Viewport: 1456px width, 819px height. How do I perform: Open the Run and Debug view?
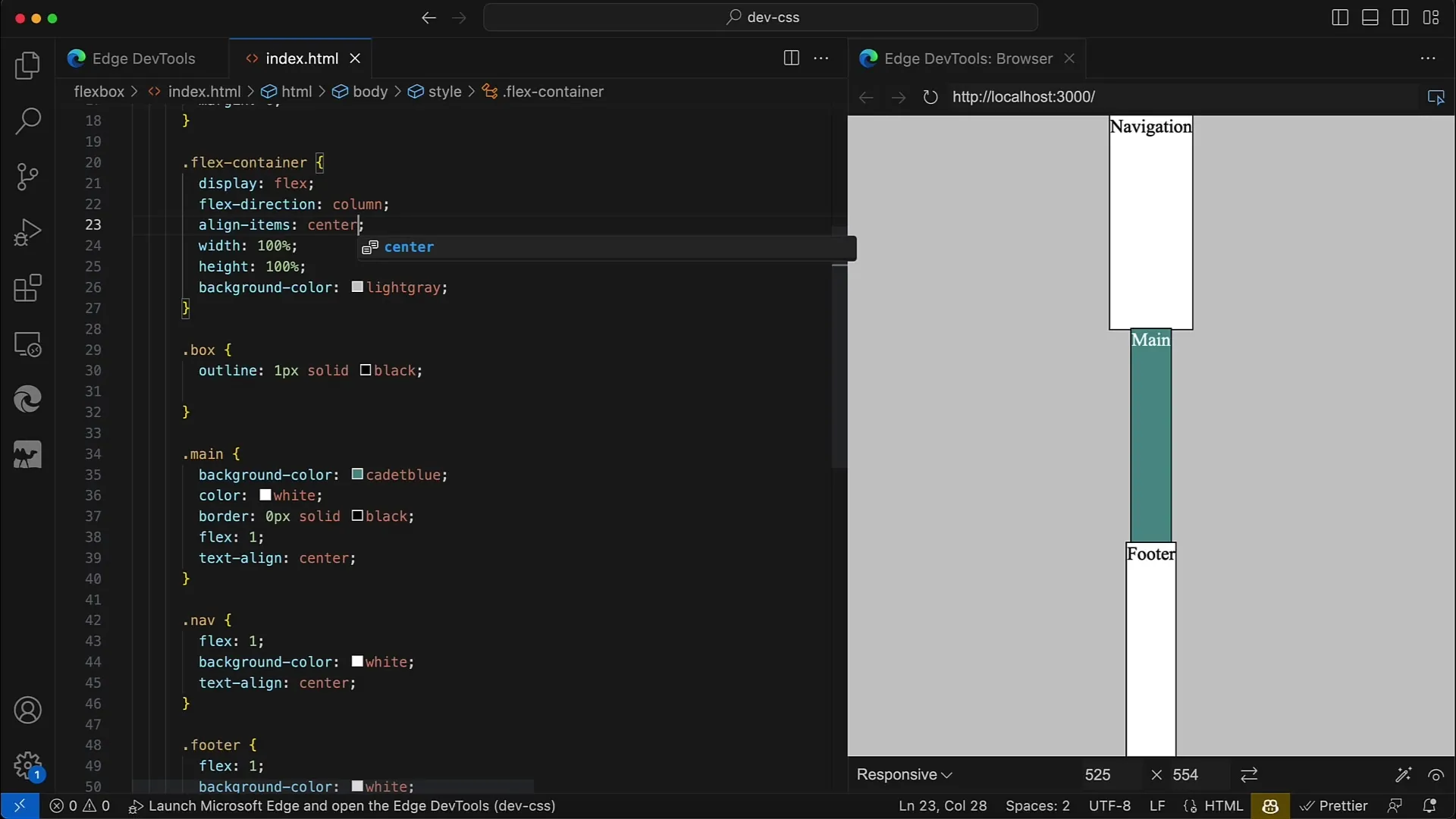pyautogui.click(x=27, y=233)
